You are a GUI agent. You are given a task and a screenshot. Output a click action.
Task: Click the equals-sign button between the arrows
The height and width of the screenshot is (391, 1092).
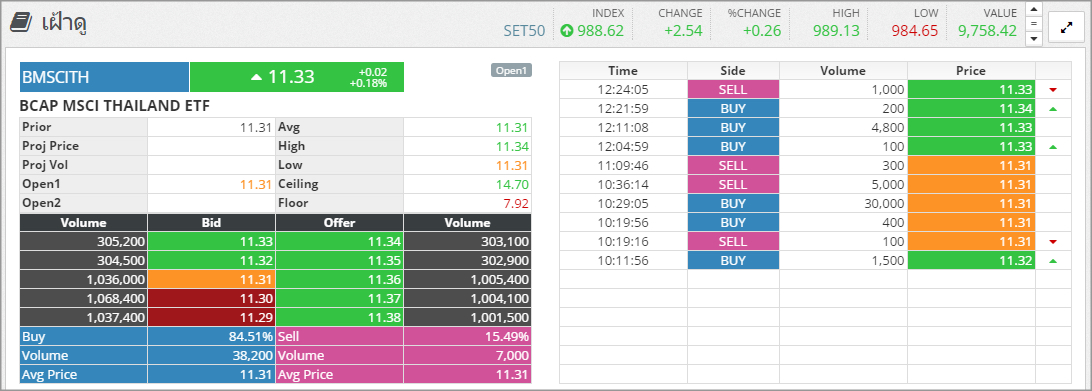[x=1034, y=24]
